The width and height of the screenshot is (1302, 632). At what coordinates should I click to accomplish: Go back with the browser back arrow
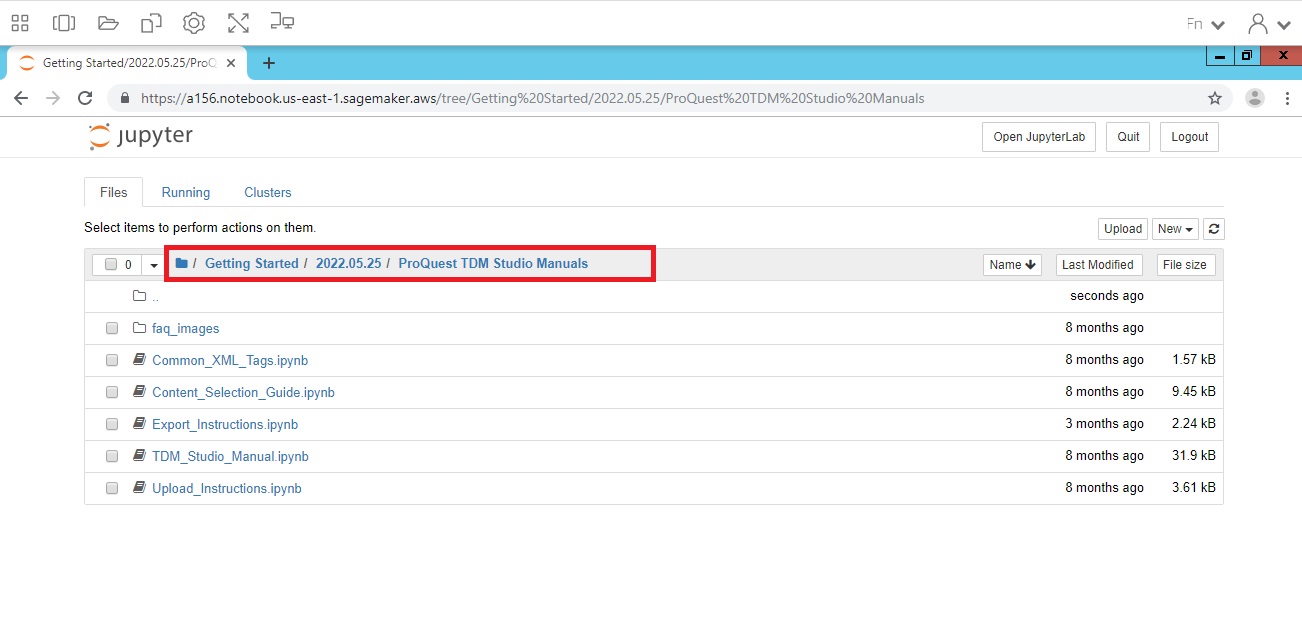(x=21, y=98)
